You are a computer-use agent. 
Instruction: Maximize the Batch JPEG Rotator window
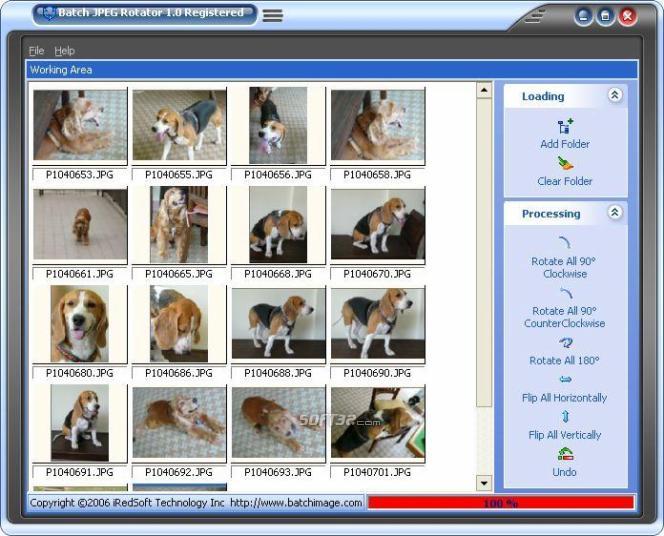tap(606, 17)
